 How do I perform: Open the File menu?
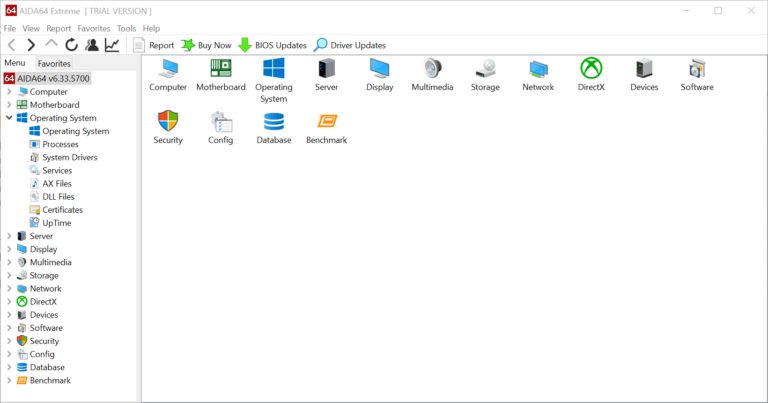tap(10, 28)
